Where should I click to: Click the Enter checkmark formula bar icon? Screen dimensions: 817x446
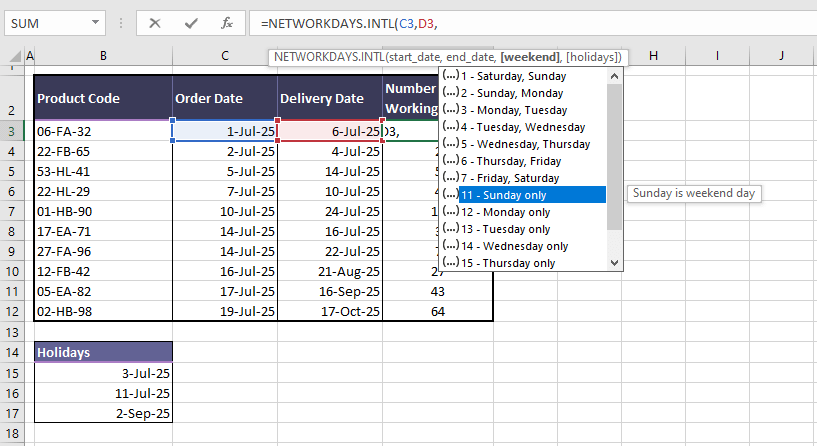click(x=190, y=22)
